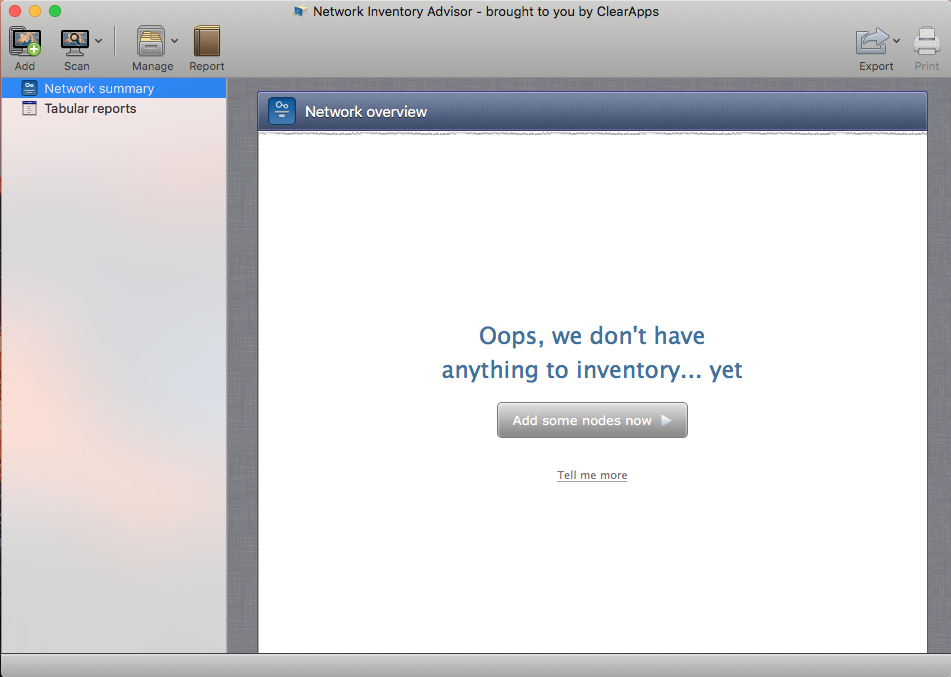Select Network summary in the sidebar

point(99,88)
